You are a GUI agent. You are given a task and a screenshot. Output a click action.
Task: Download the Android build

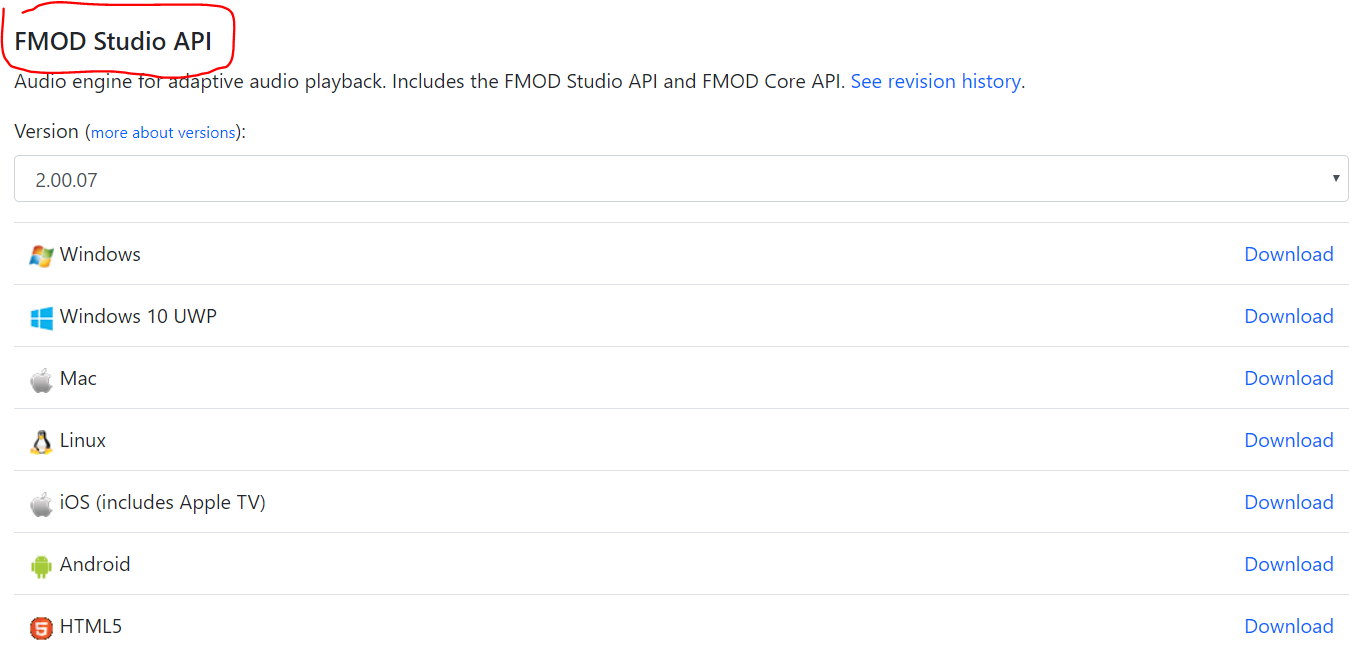pyautogui.click(x=1288, y=565)
